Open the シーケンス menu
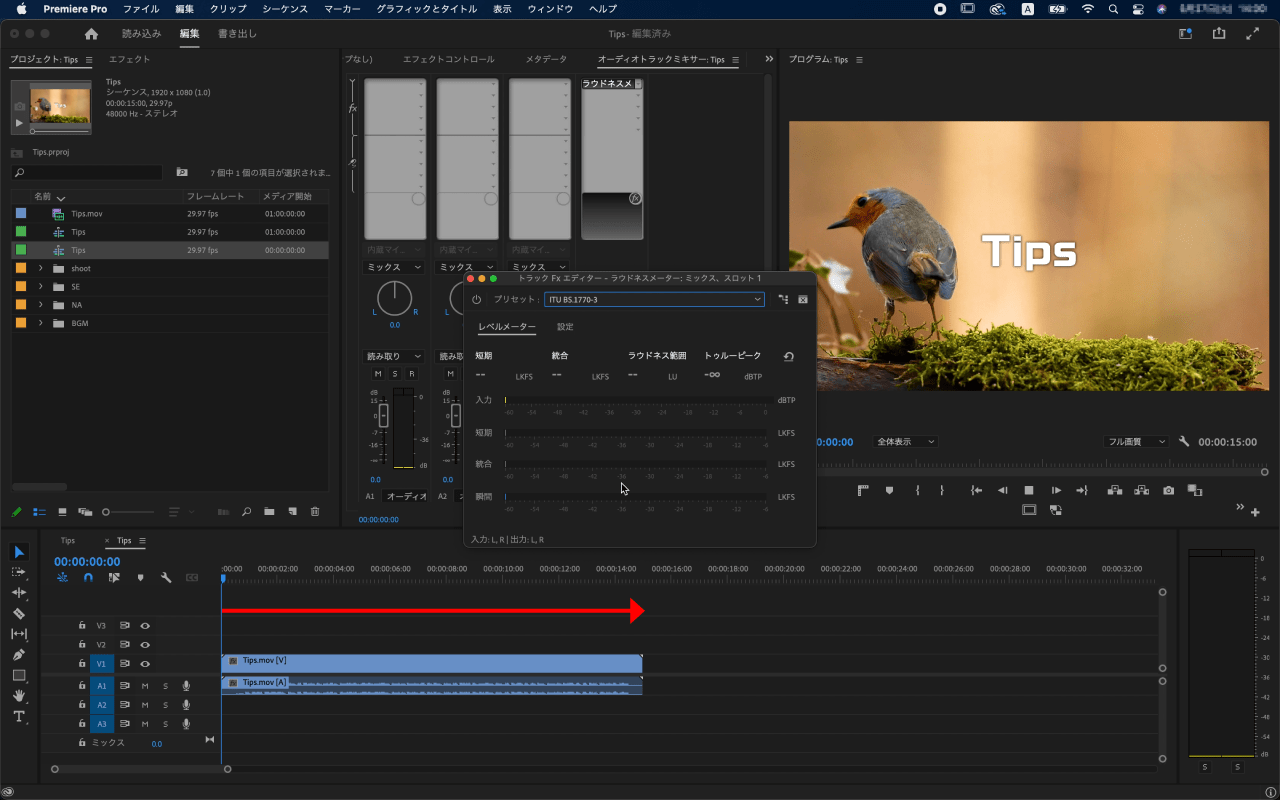Viewport: 1280px width, 800px height. (285, 9)
